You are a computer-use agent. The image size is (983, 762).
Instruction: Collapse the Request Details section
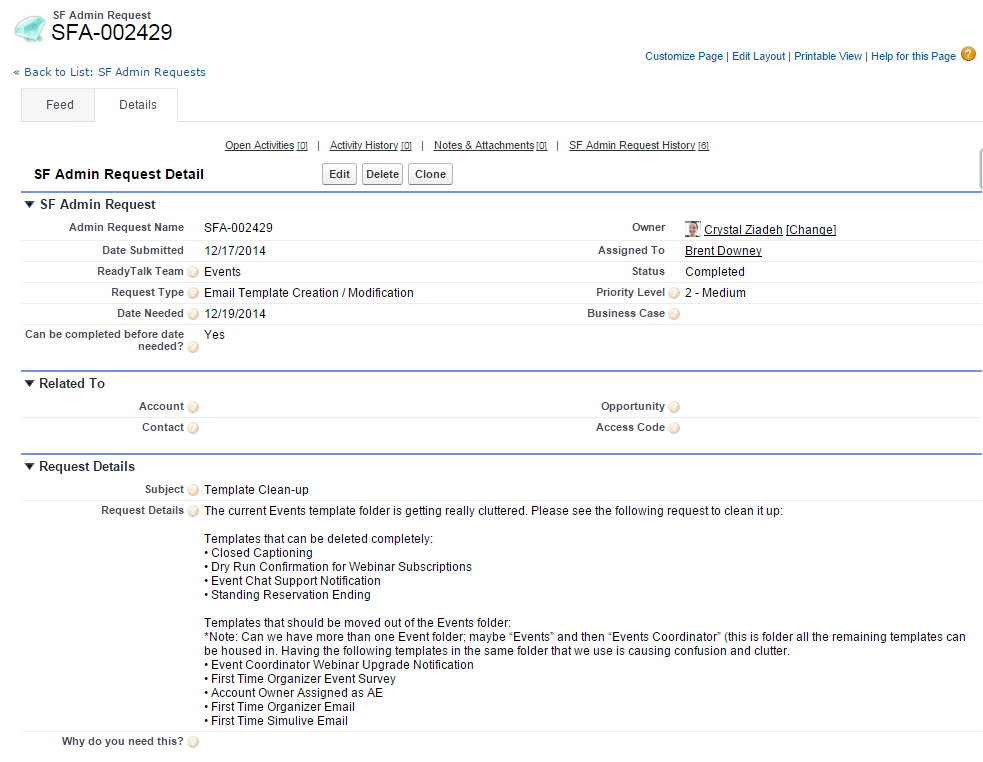(x=29, y=467)
